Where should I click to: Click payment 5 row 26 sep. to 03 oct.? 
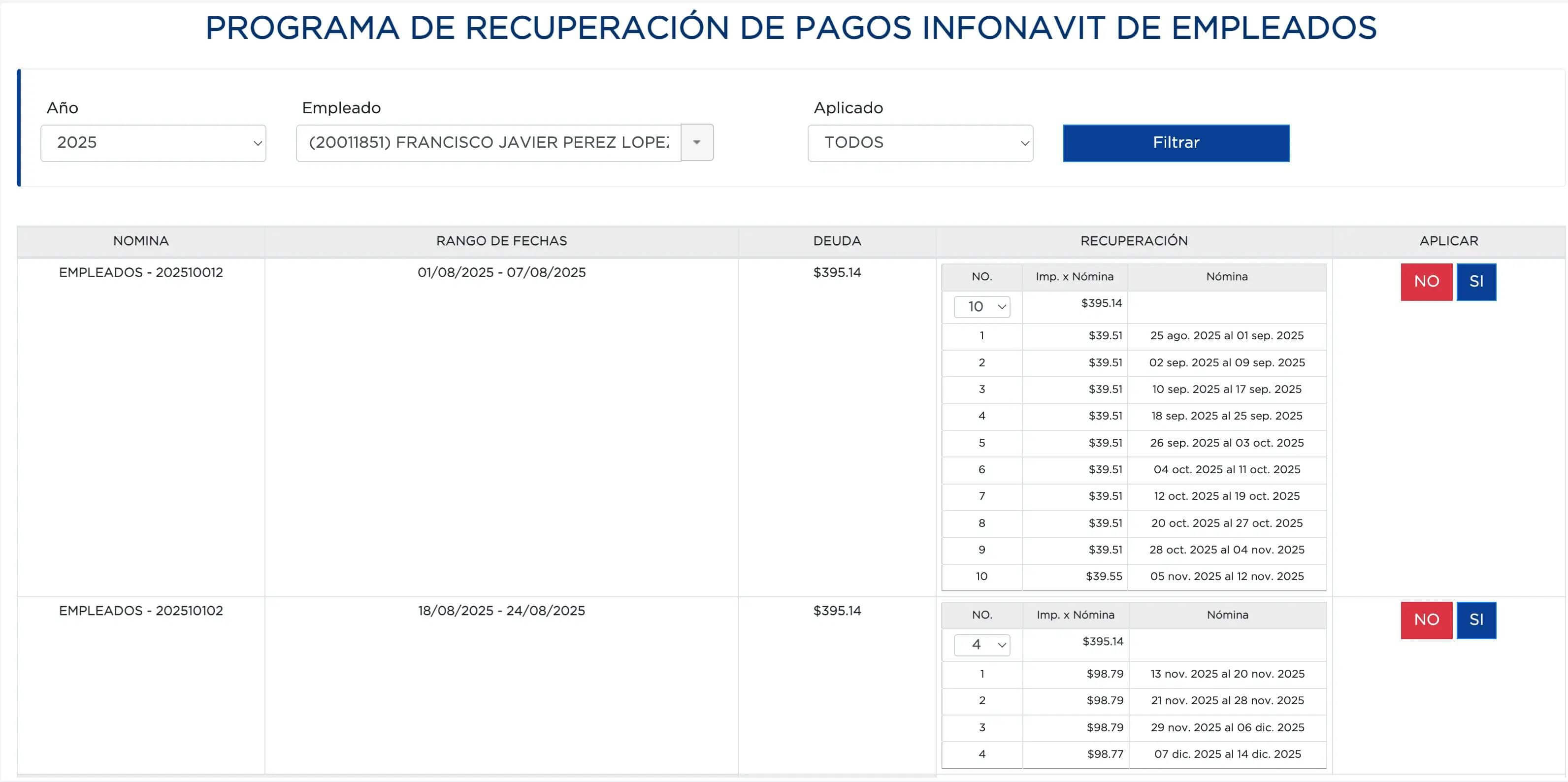(1226, 443)
